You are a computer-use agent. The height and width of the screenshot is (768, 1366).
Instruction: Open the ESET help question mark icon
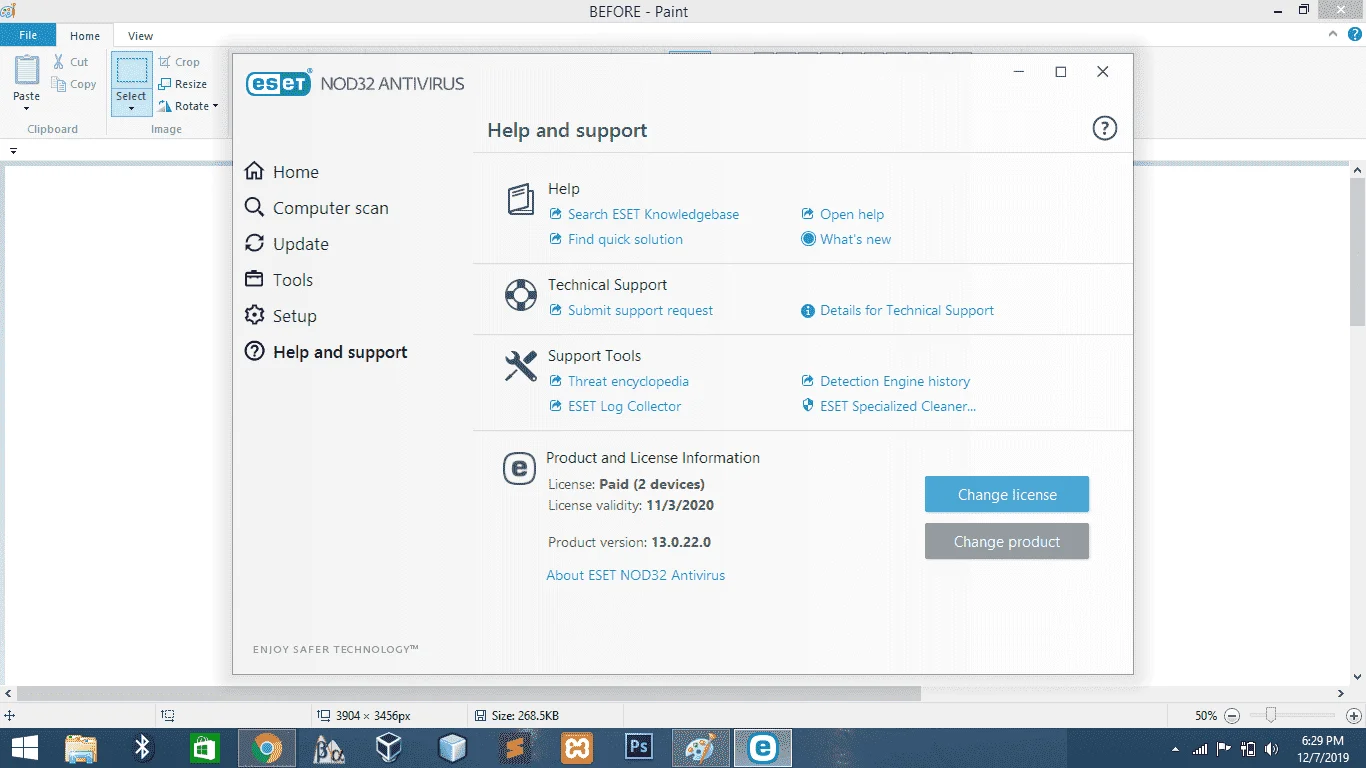coord(1104,128)
